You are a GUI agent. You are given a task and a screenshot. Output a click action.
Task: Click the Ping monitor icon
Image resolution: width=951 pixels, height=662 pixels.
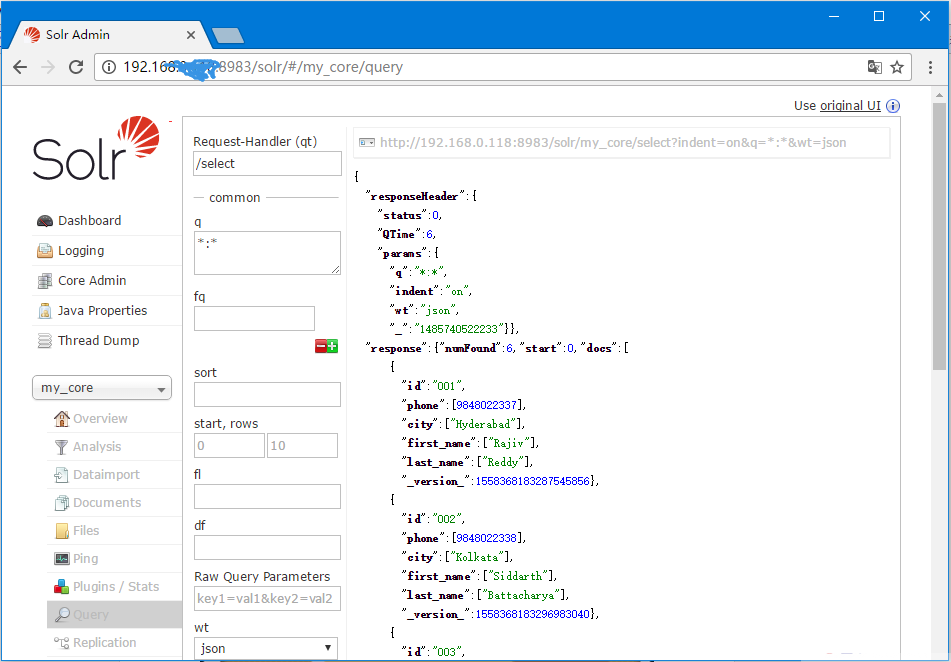(x=61, y=559)
